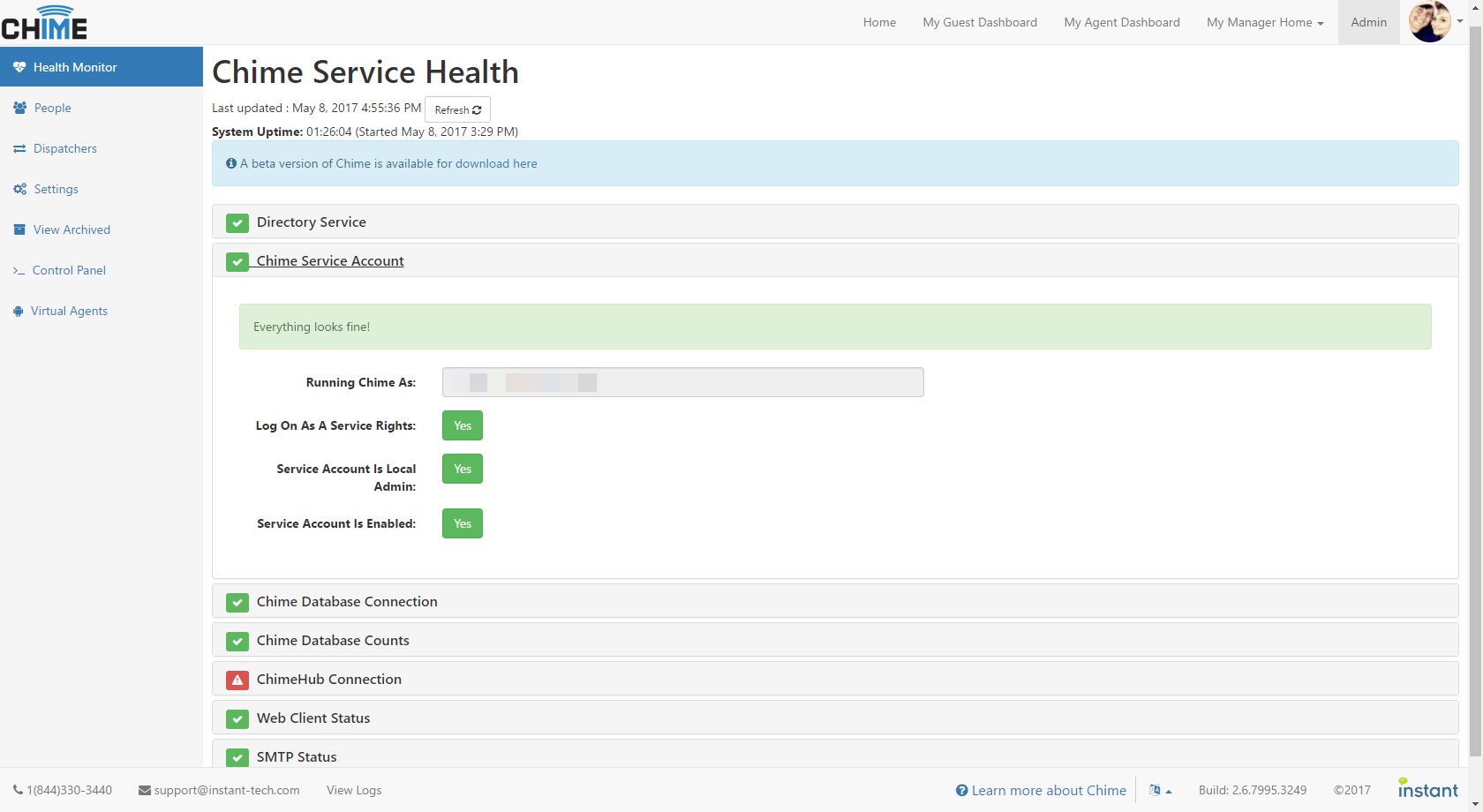Viewport: 1483px width, 812px height.
Task: Click the Everything looks fine! message
Action: pyautogui.click(x=835, y=327)
